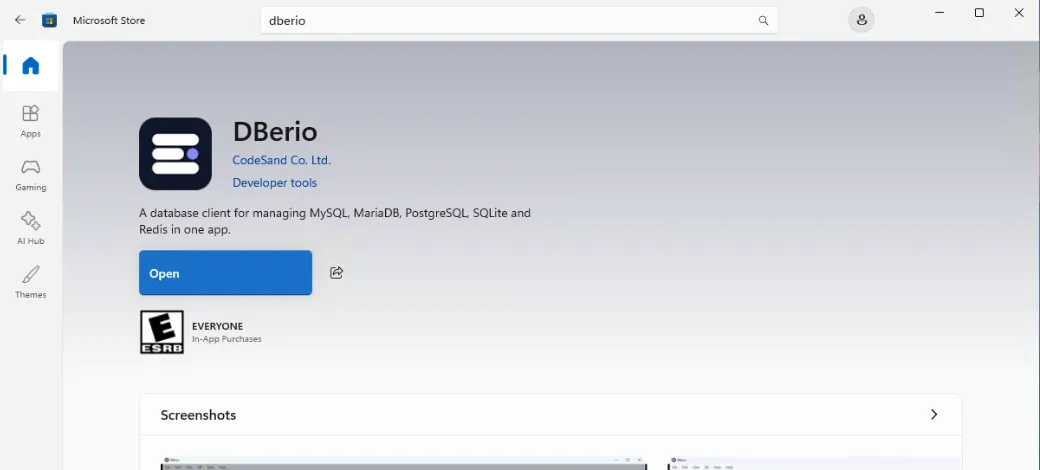Image resolution: width=1040 pixels, height=470 pixels.
Task: Visit CodeSand Co. Ltd. publisher link
Action: [x=281, y=160]
